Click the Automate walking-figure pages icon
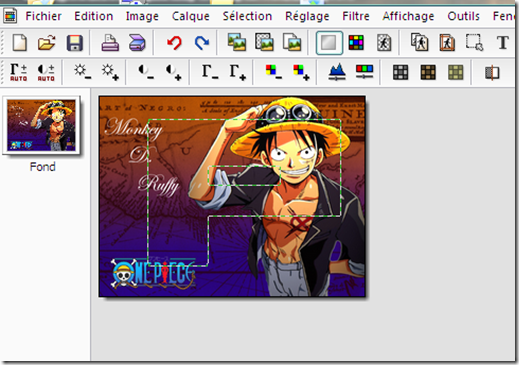This screenshot has height=365, width=519. click(x=420, y=43)
